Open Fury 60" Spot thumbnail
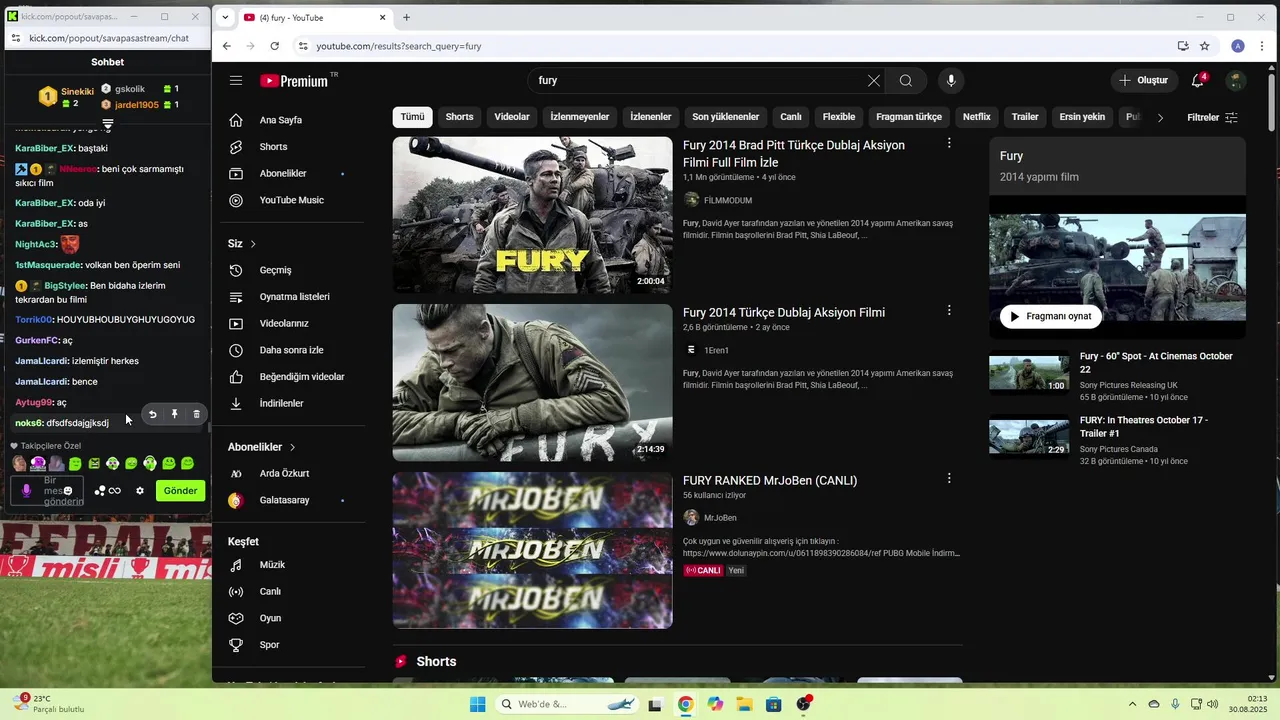Image resolution: width=1280 pixels, height=720 pixels. (x=1029, y=374)
